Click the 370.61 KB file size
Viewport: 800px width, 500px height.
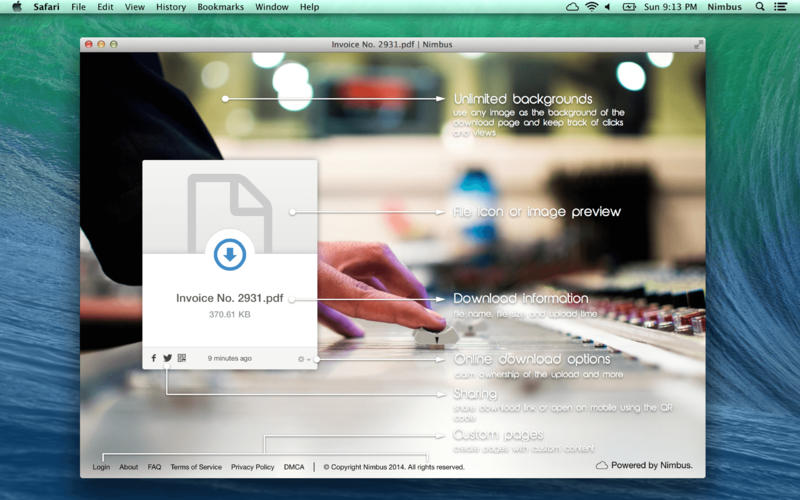point(230,314)
